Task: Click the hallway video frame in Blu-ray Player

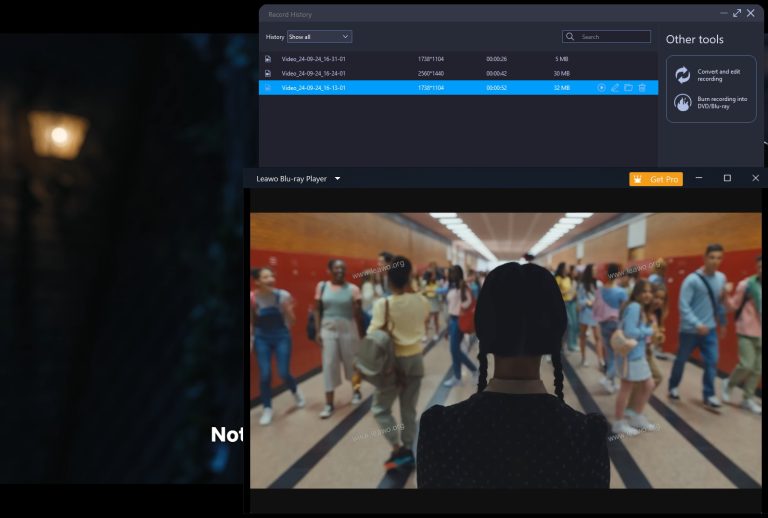Action: point(506,351)
